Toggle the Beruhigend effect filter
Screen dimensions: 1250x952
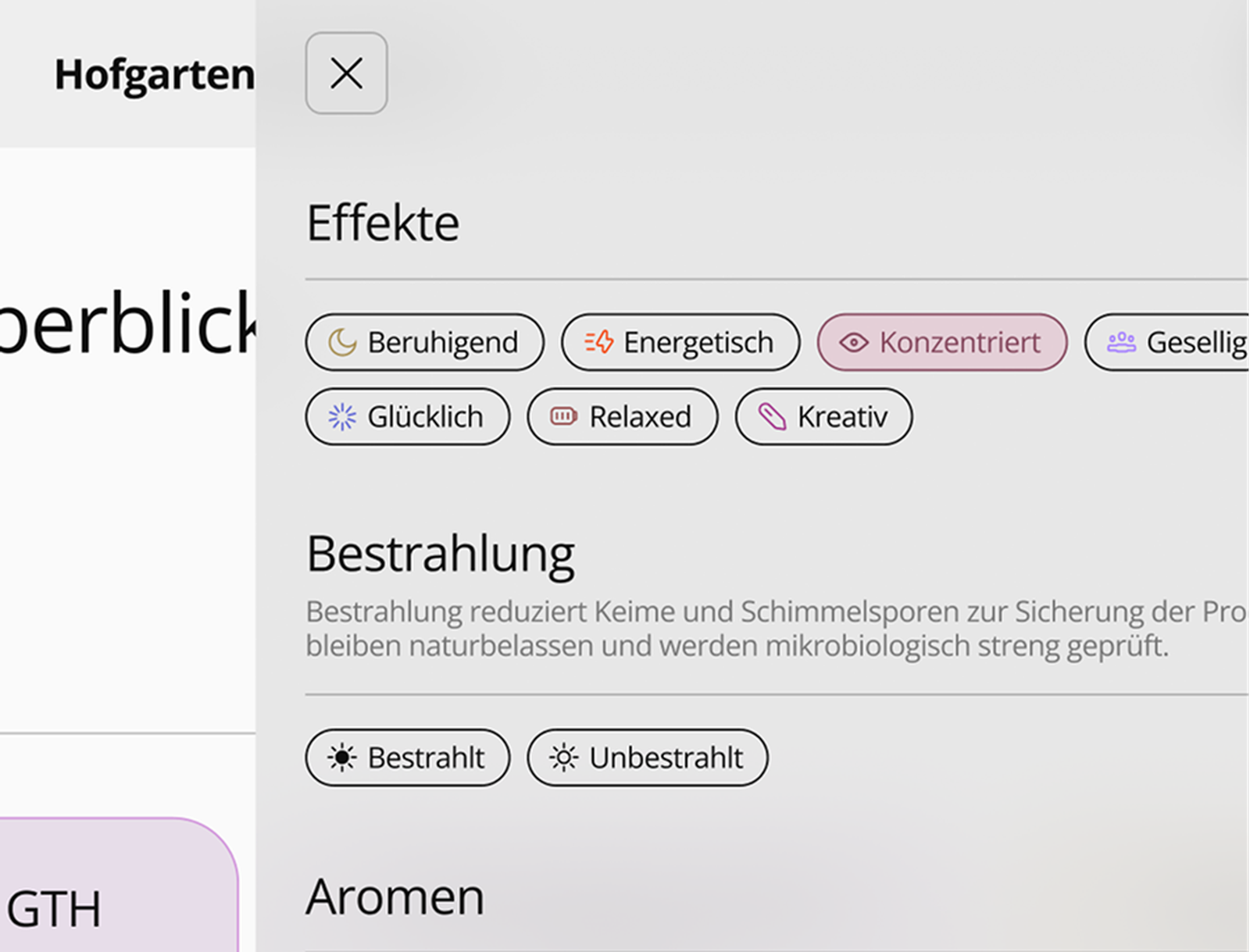(x=424, y=342)
